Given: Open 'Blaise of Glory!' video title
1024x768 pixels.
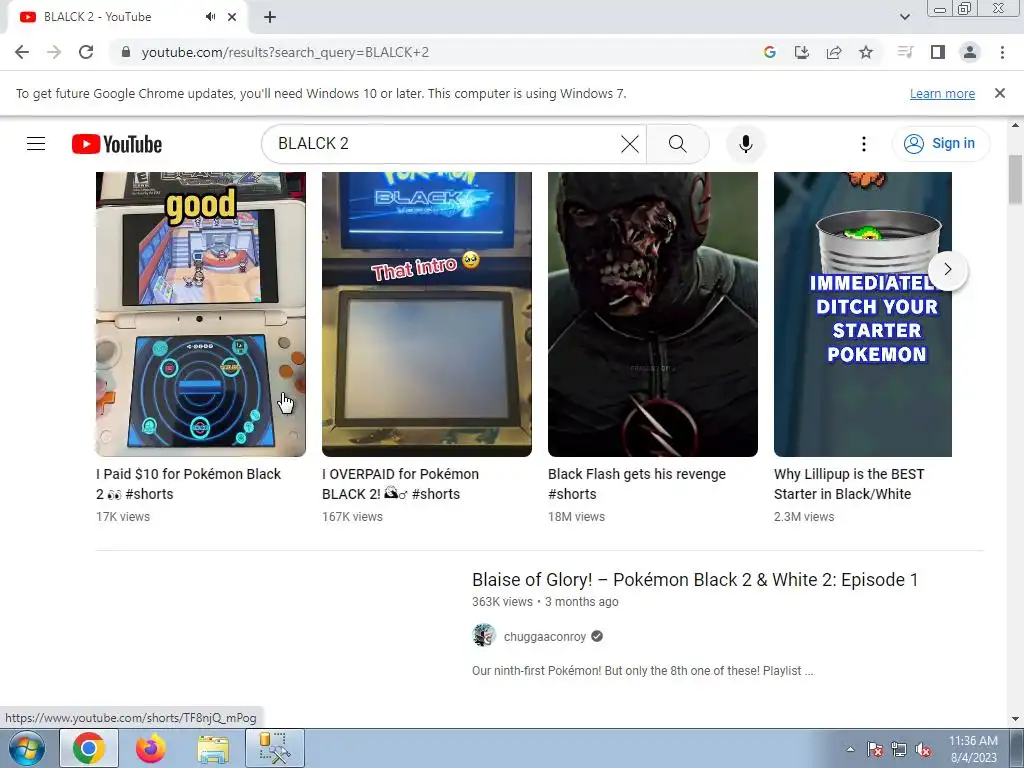Looking at the screenshot, I should (695, 580).
